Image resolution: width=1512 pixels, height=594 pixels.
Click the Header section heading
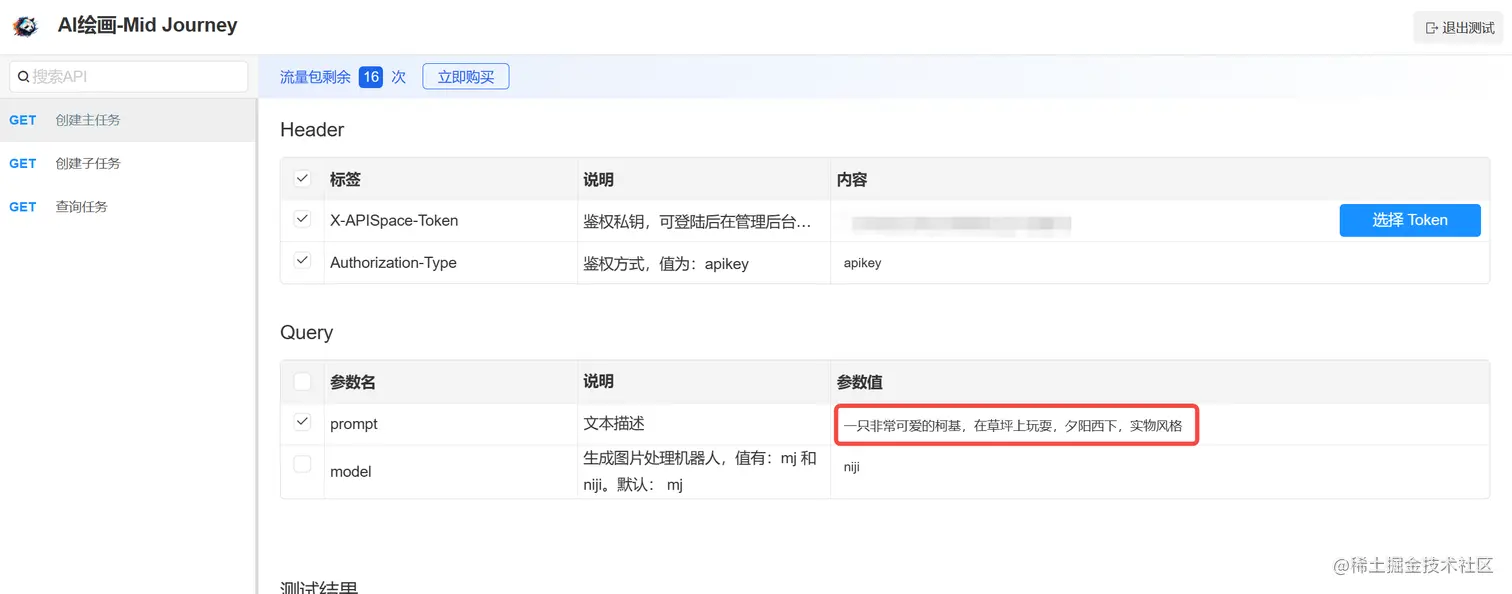pyautogui.click(x=312, y=129)
